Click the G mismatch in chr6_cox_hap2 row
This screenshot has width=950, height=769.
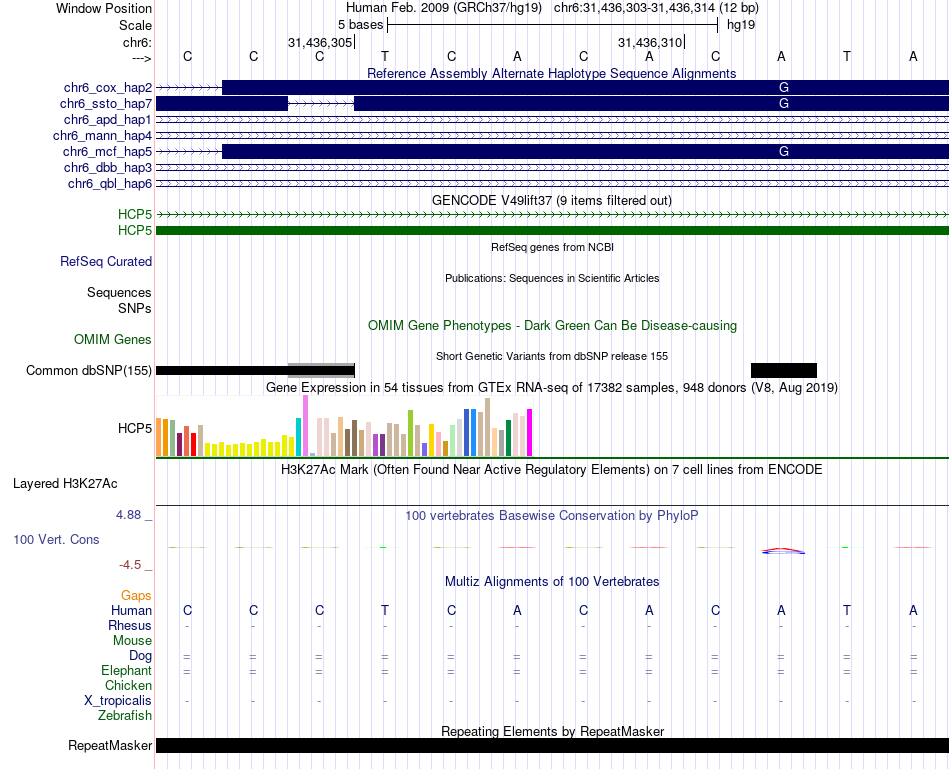pos(783,88)
